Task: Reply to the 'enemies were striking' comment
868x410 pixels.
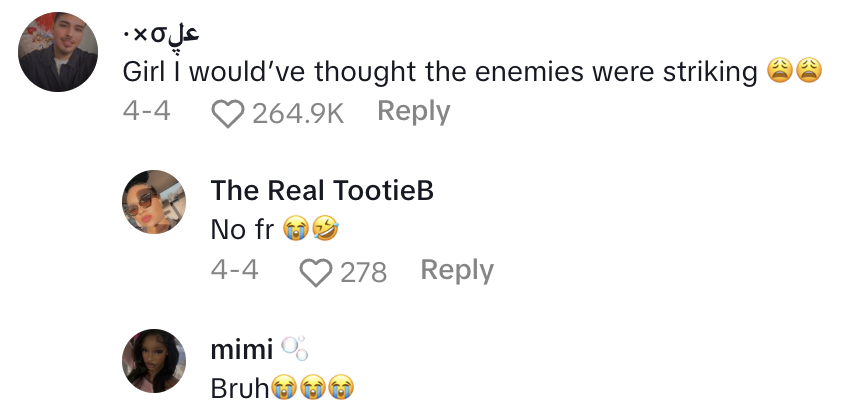Action: pyautogui.click(x=413, y=112)
